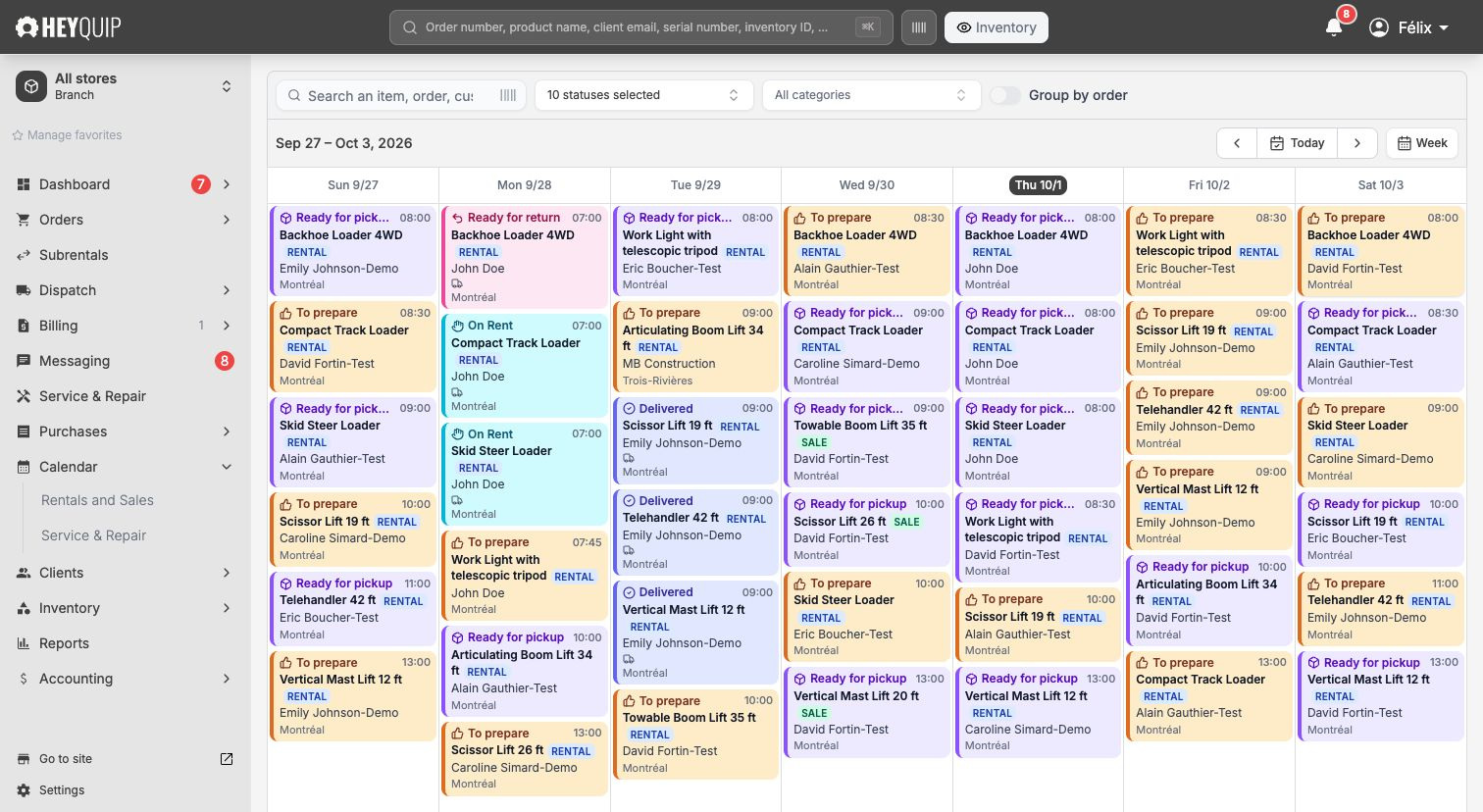This screenshot has height=812, width=1483.
Task: Open the All categories dropdown
Action: click(x=871, y=95)
